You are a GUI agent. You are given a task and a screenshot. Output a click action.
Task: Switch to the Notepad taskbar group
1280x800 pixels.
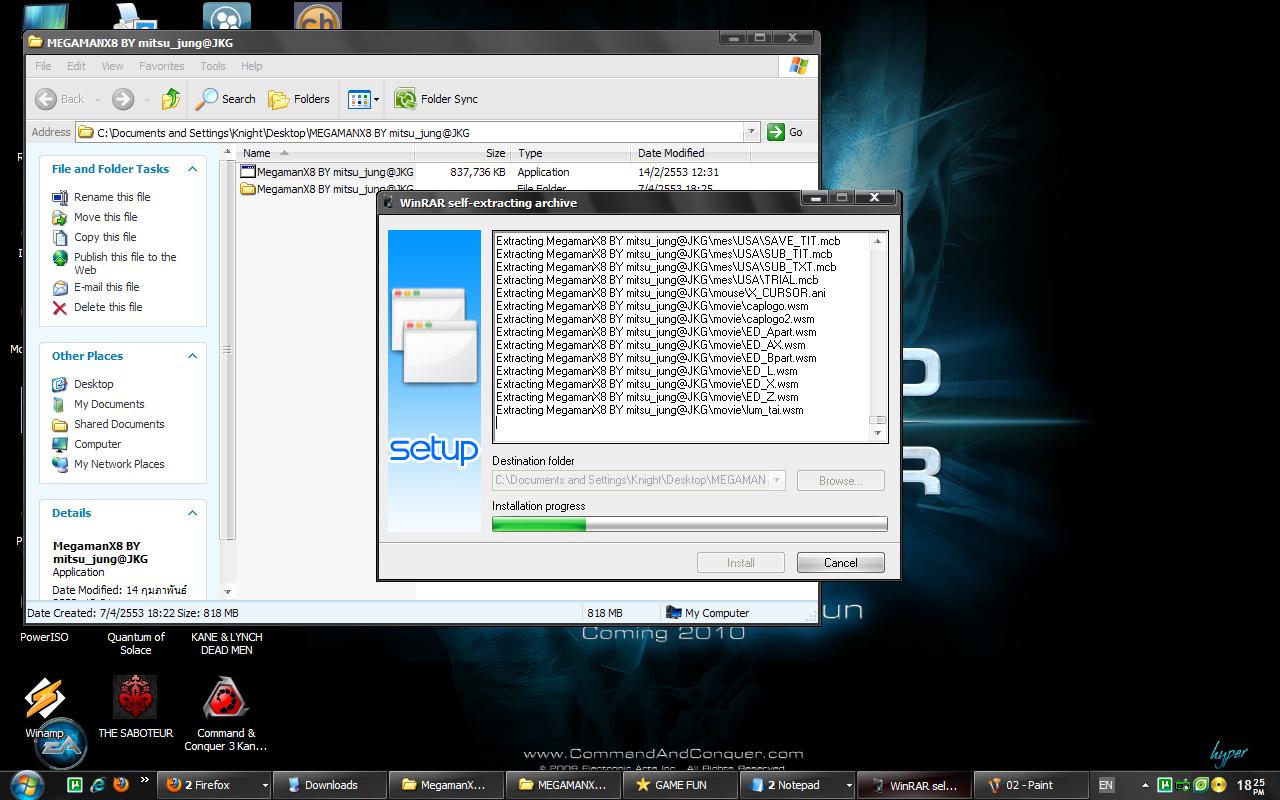796,785
